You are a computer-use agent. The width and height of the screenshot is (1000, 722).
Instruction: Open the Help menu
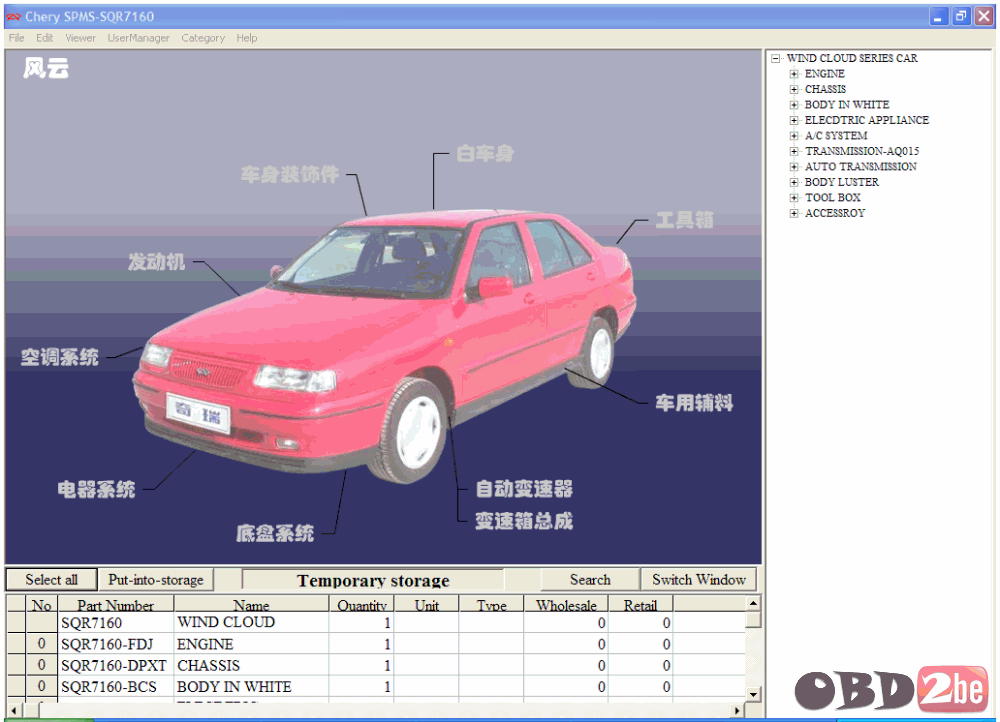247,38
